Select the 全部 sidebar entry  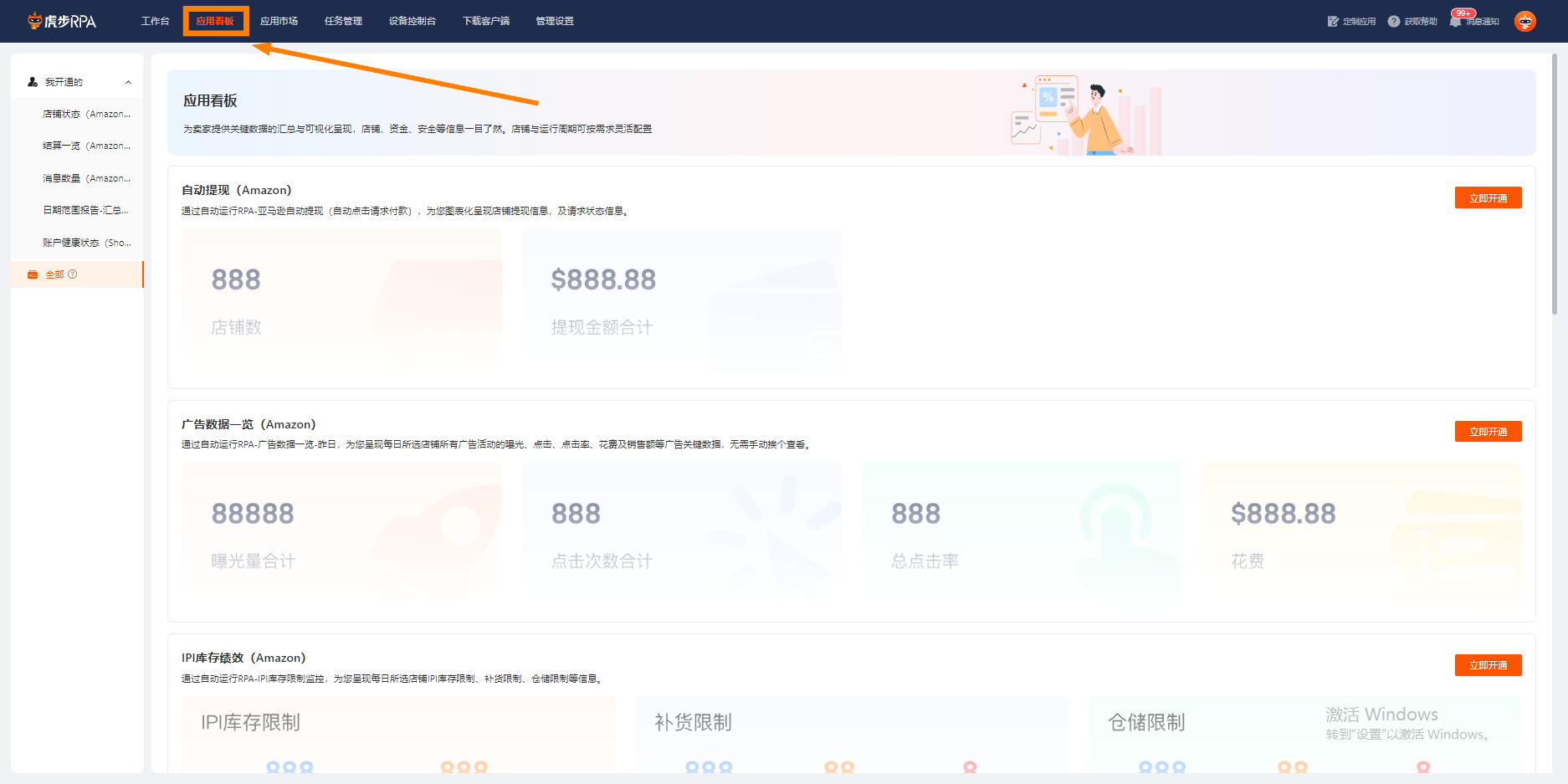pos(77,274)
